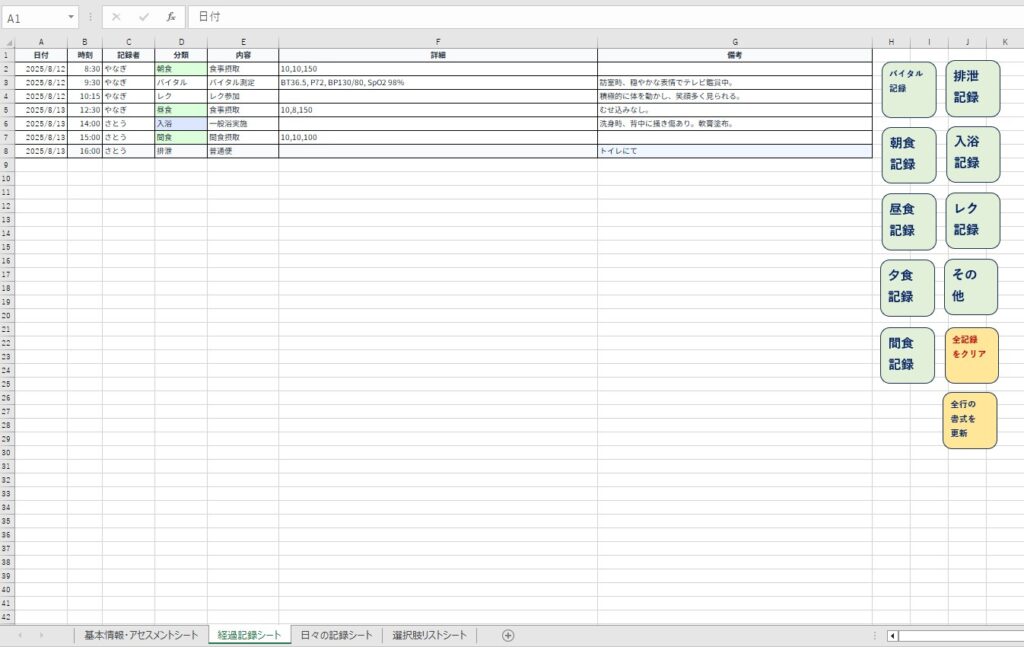Select column F header
Image resolution: width=1024 pixels, height=647 pixels.
click(438, 42)
